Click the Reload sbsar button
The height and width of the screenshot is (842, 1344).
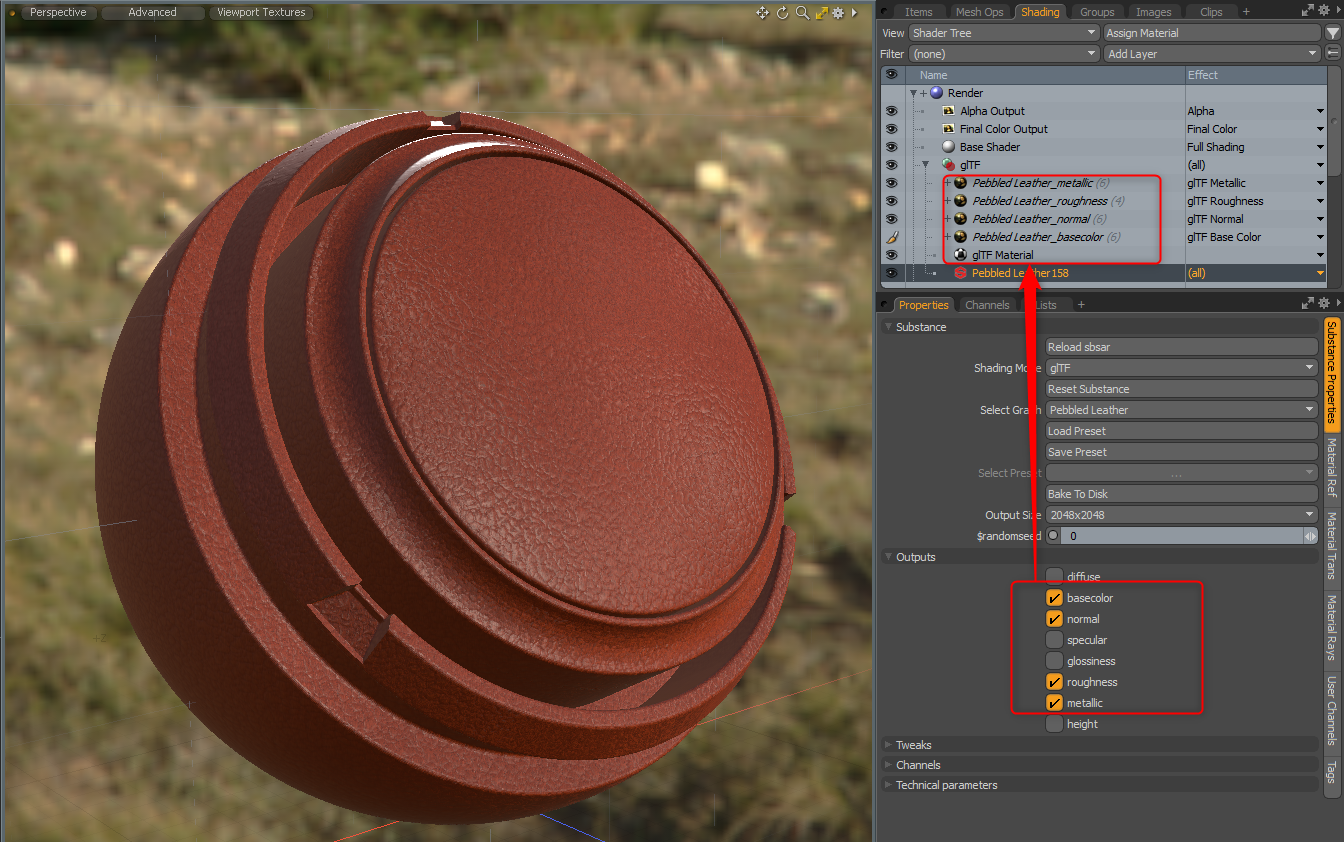click(1180, 346)
